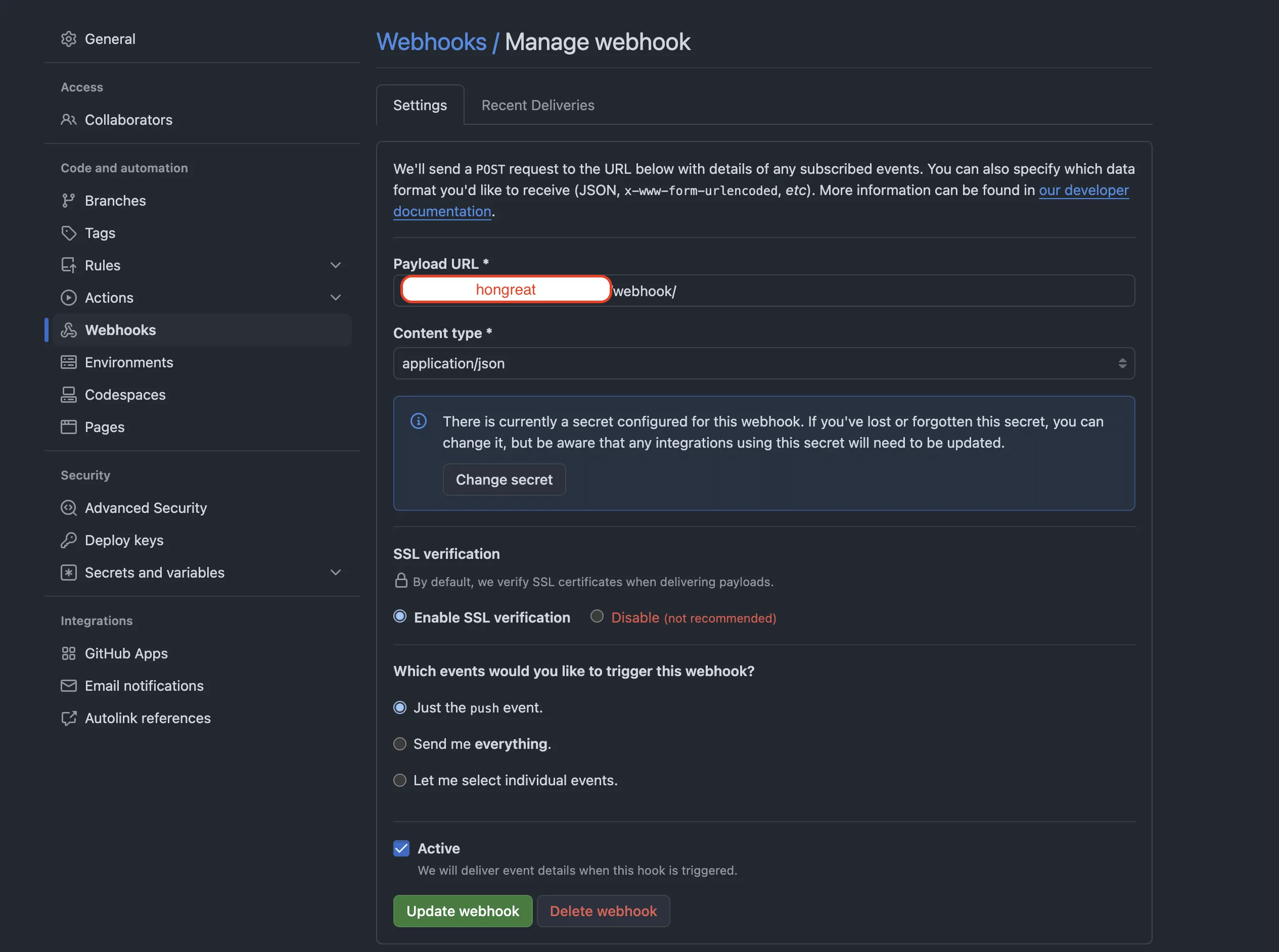This screenshot has width=1279, height=952.
Task: Click the Rules icon in sidebar
Action: [69, 265]
